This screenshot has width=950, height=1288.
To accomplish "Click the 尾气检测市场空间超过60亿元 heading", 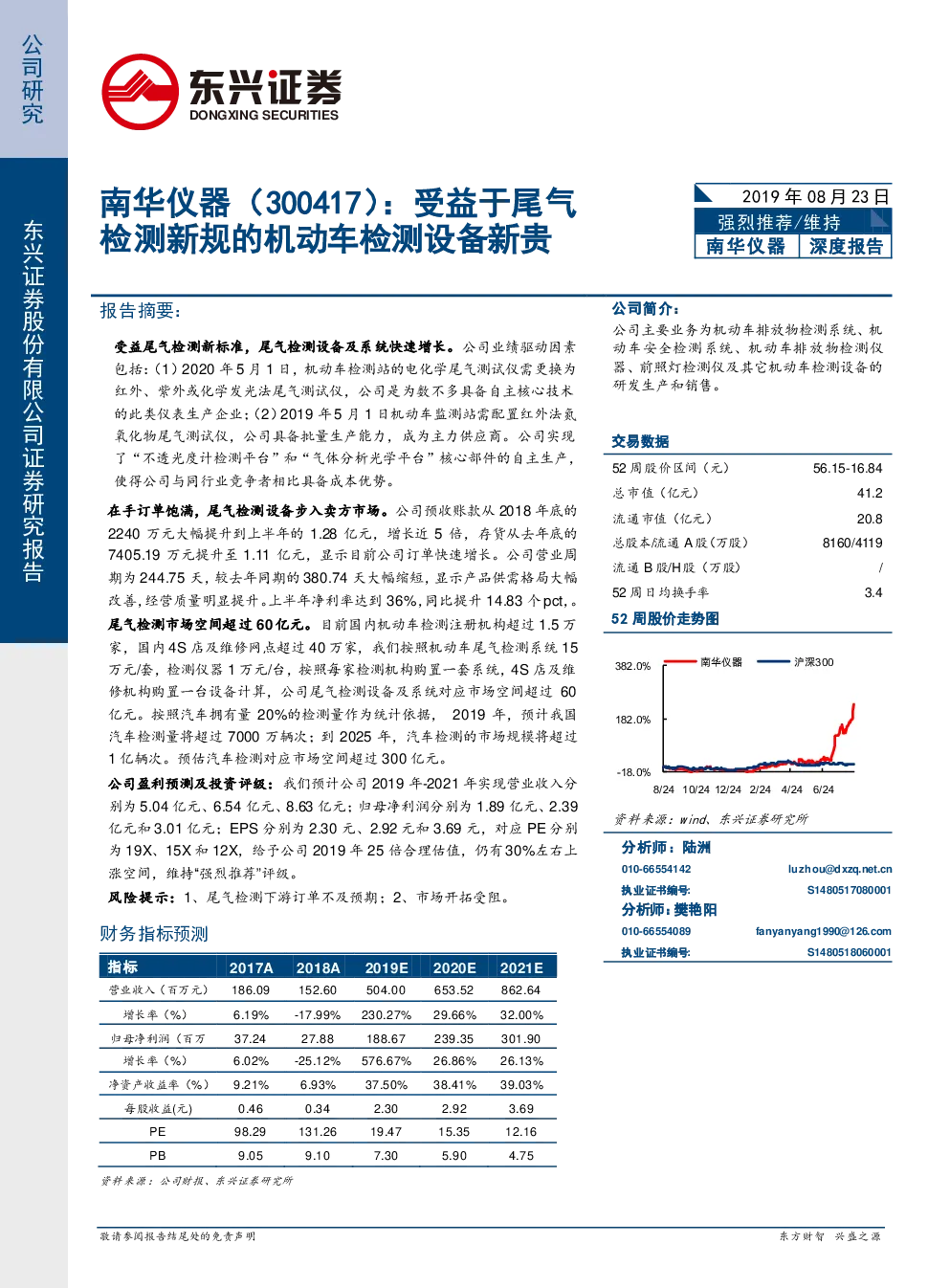I will 210,624.
